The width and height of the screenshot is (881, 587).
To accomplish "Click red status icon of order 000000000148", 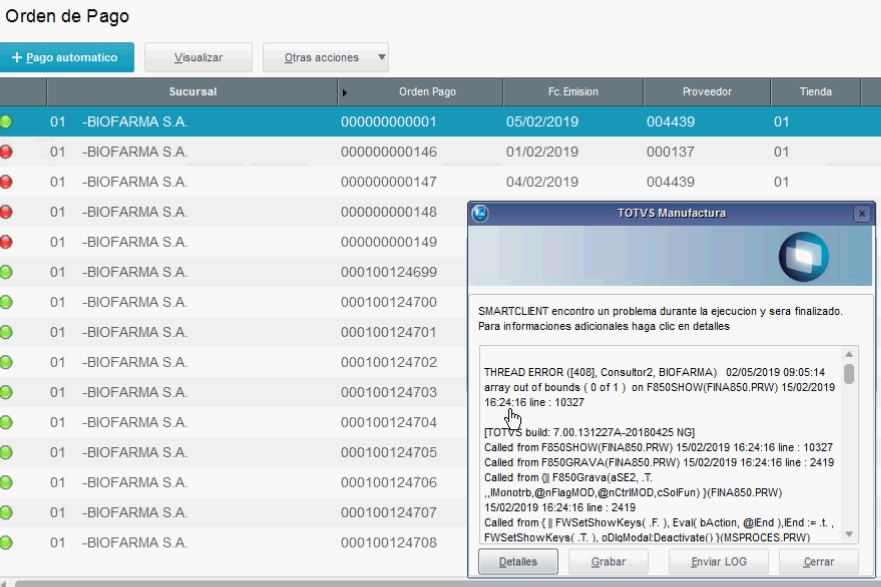I will coord(6,212).
